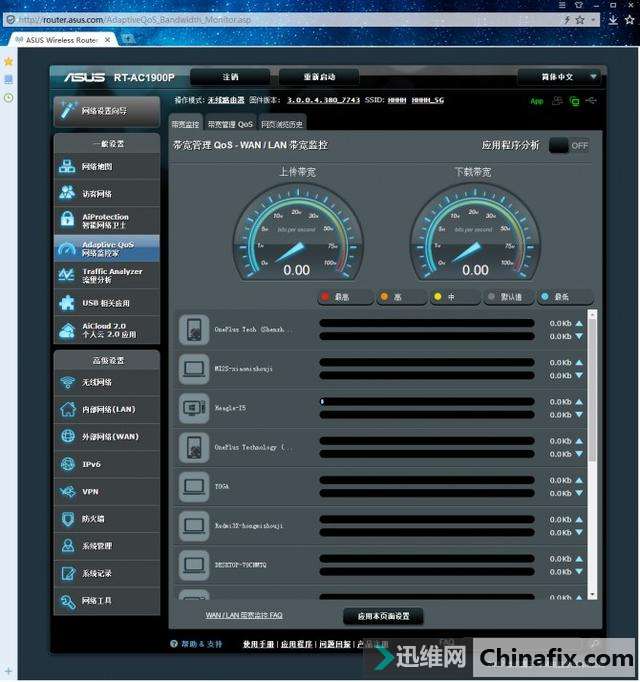The height and width of the screenshot is (682, 640).
Task: Click the 下载带宽 download gauge
Action: [x=476, y=233]
